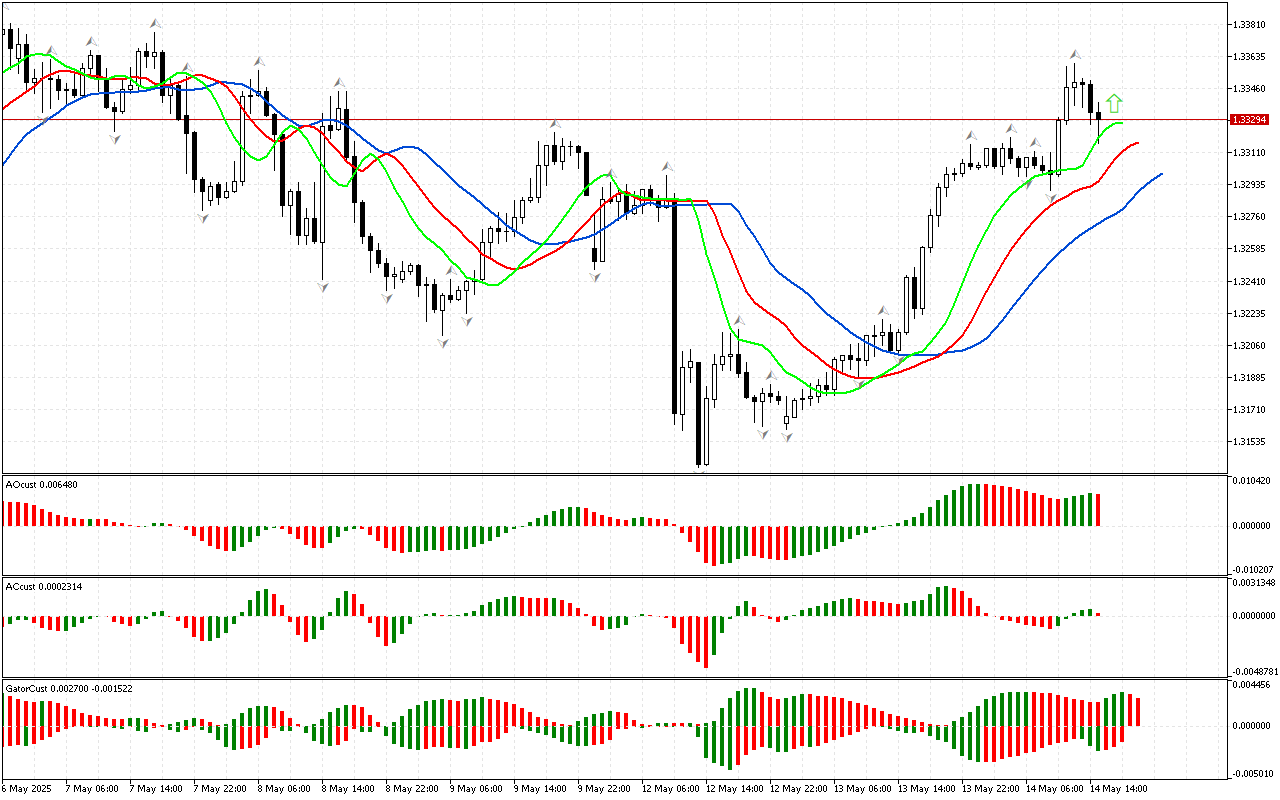
Task: Click the GatorCust indicator label
Action: pyautogui.click(x=70, y=689)
